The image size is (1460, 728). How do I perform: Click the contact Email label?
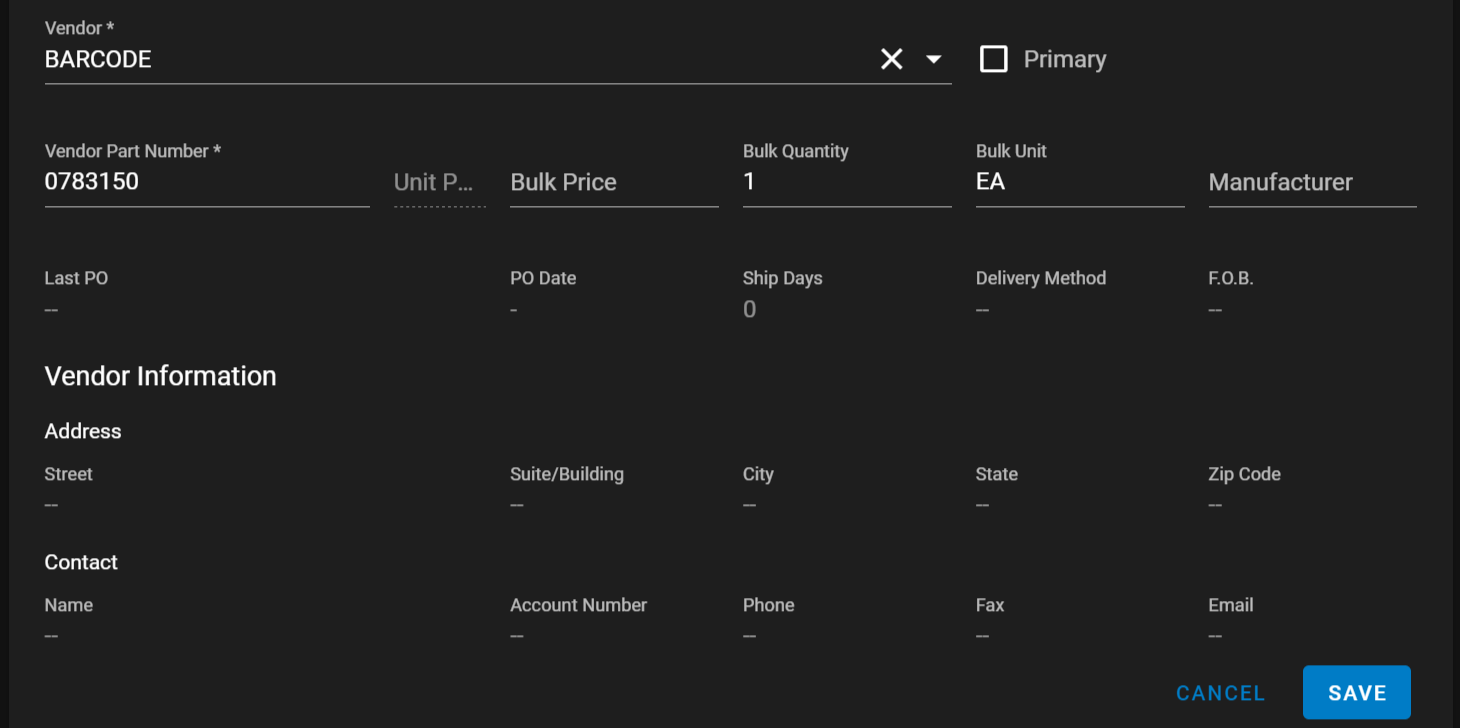tap(1230, 605)
